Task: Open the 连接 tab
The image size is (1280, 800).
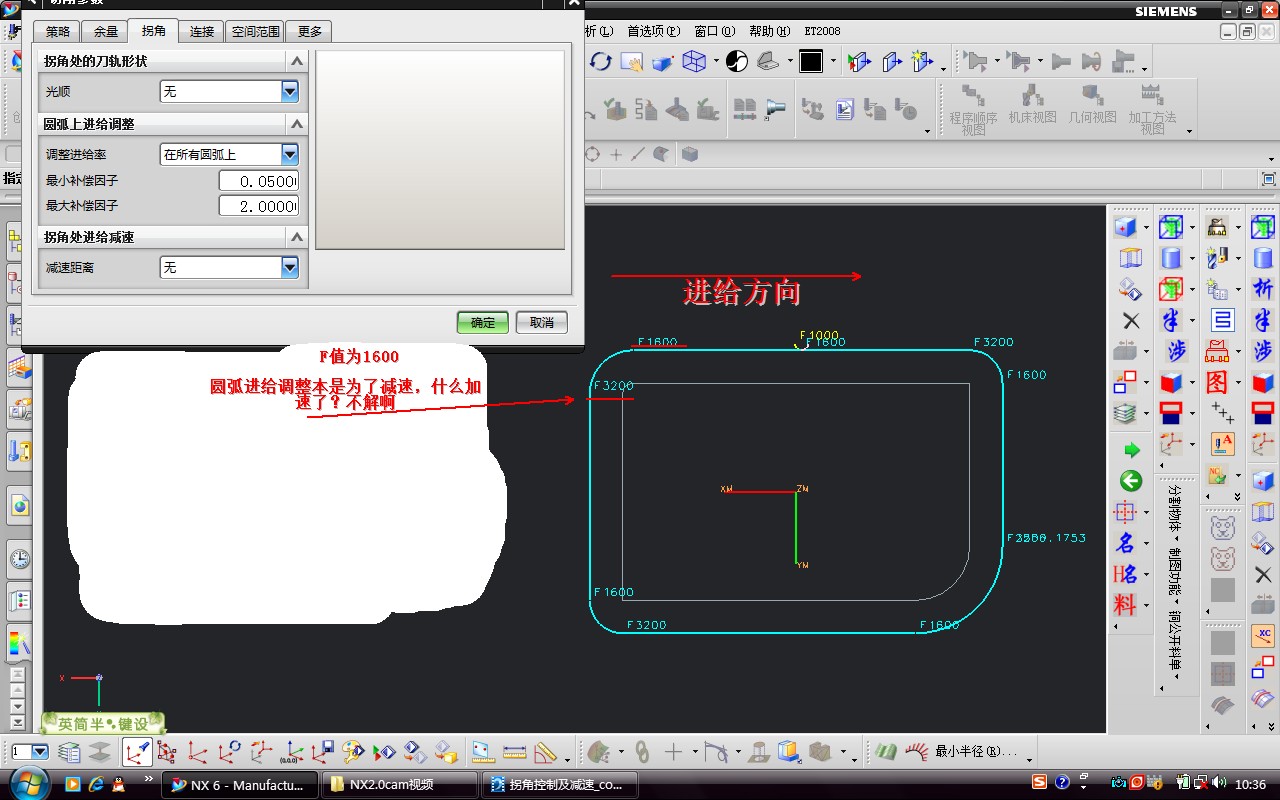Action: pyautogui.click(x=202, y=31)
